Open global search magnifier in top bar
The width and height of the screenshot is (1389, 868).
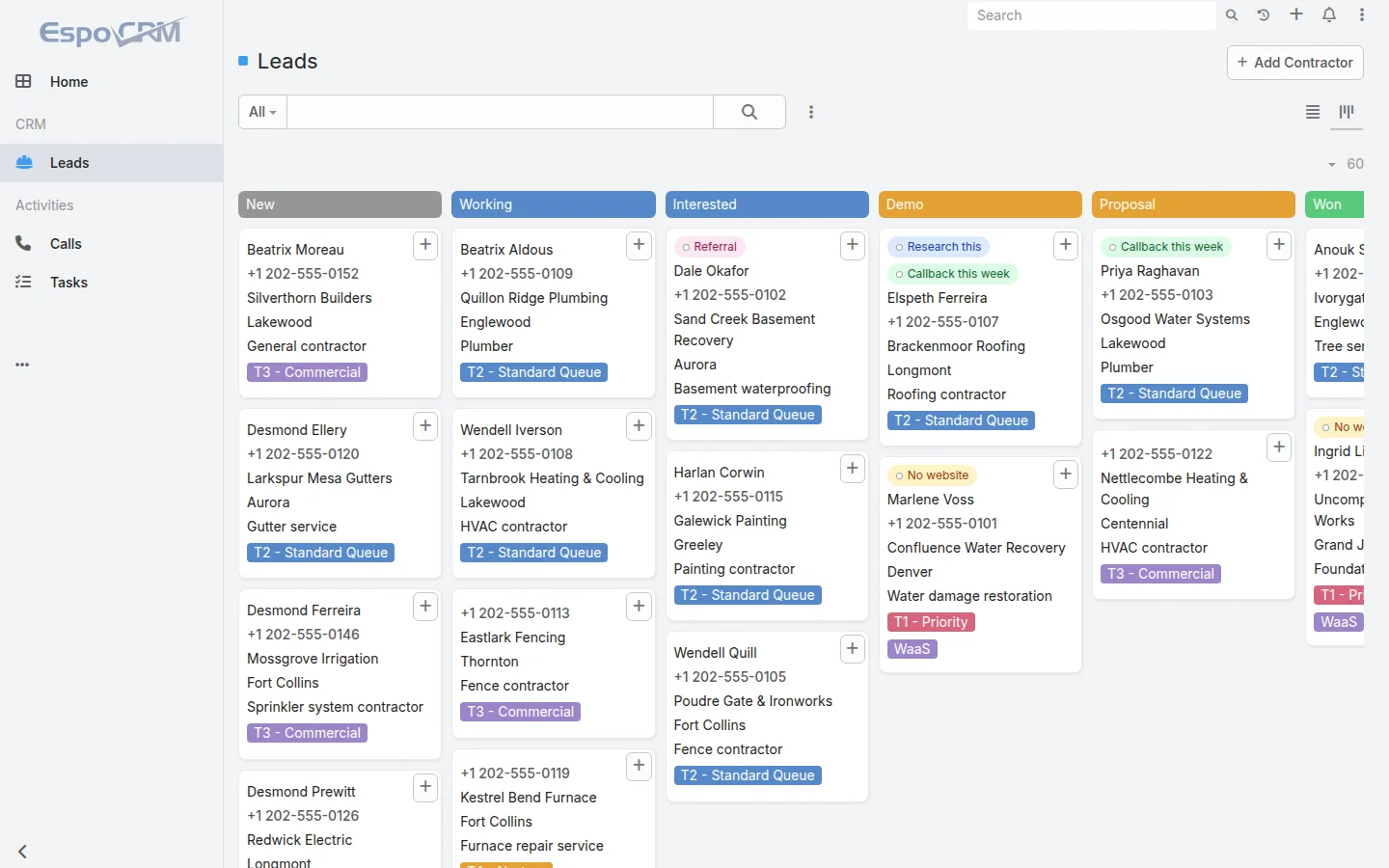[1232, 15]
